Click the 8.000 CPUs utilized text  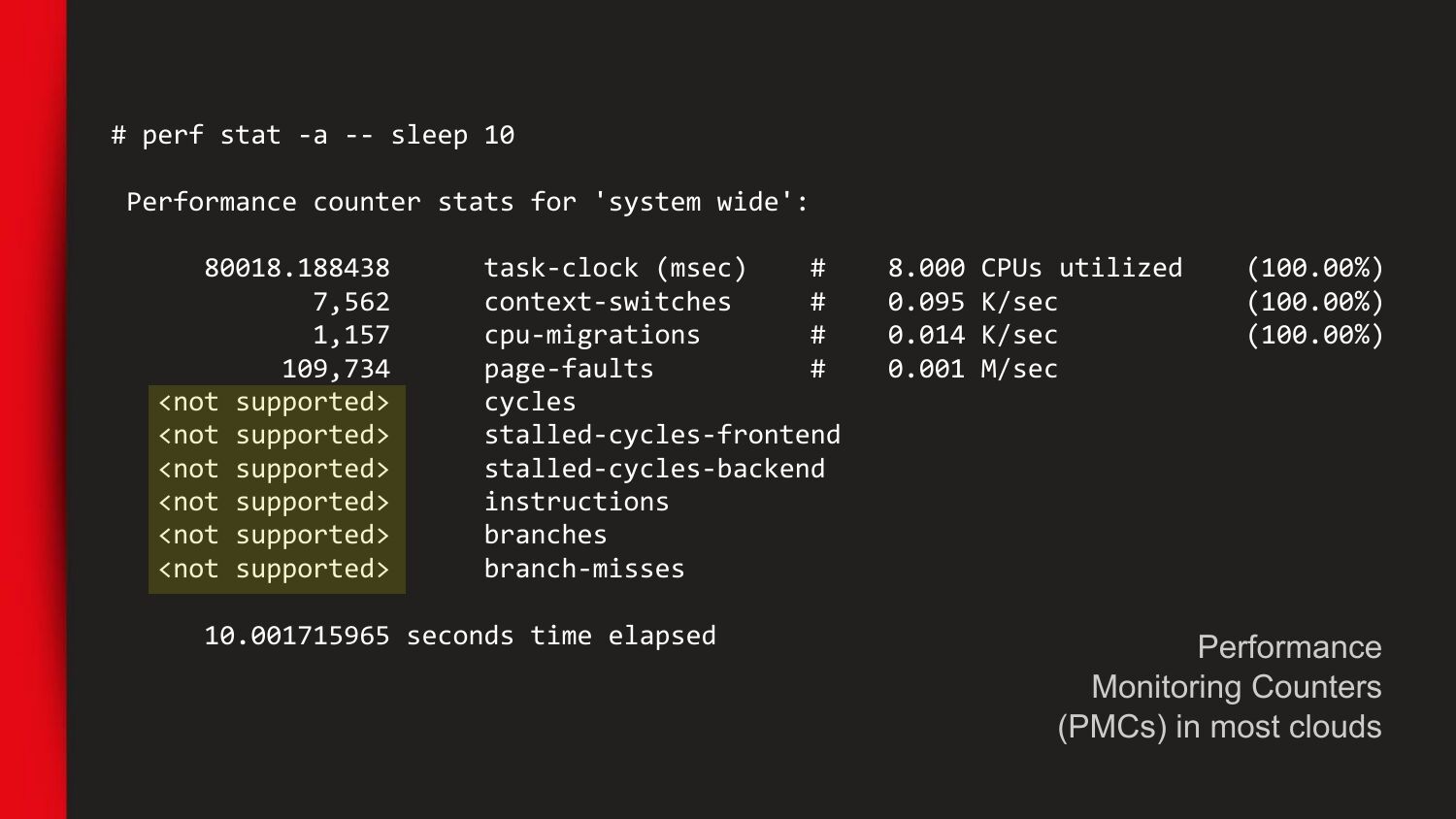[1035, 268]
